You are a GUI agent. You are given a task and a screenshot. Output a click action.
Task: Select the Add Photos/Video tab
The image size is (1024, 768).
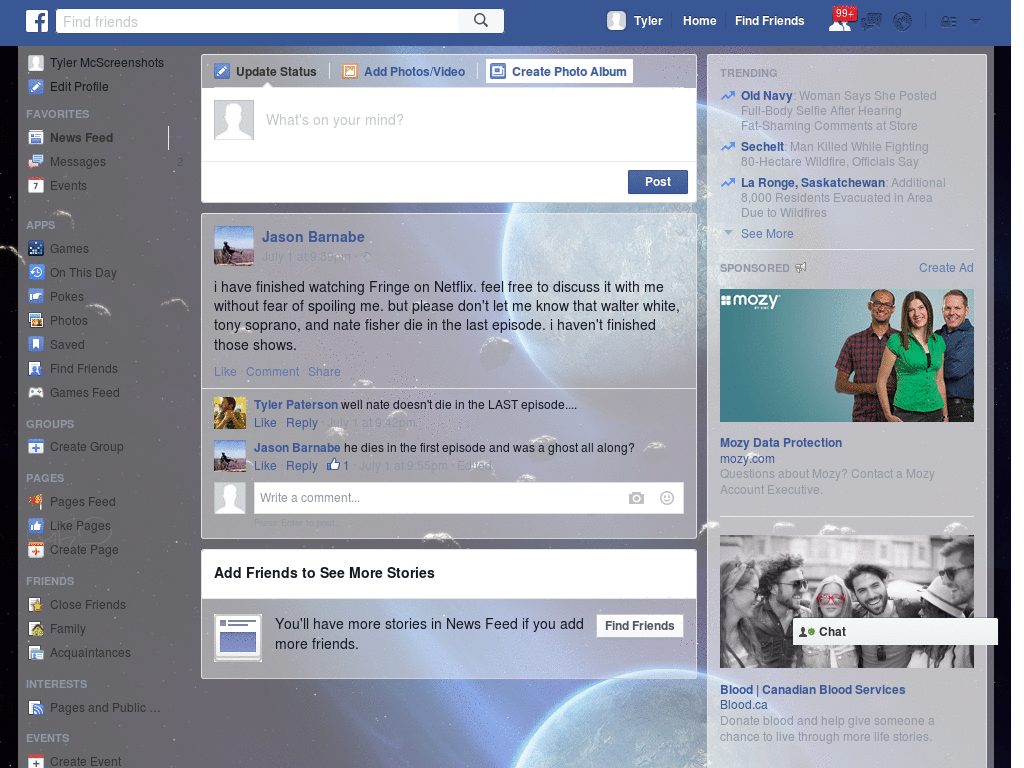[404, 72]
